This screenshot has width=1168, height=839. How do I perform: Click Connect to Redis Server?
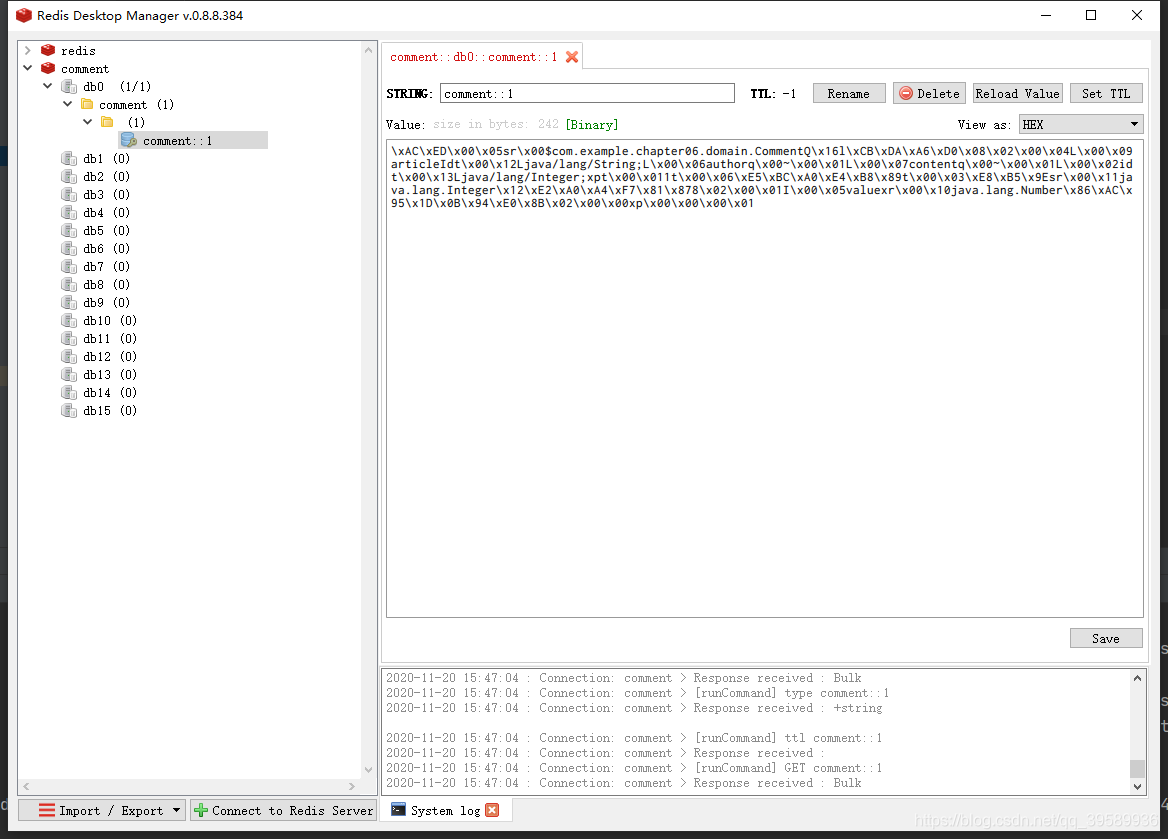pyautogui.click(x=283, y=810)
